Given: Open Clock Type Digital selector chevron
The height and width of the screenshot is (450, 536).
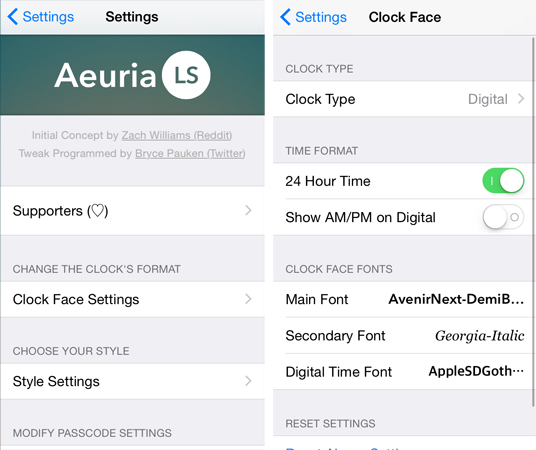Looking at the screenshot, I should tap(521, 99).
